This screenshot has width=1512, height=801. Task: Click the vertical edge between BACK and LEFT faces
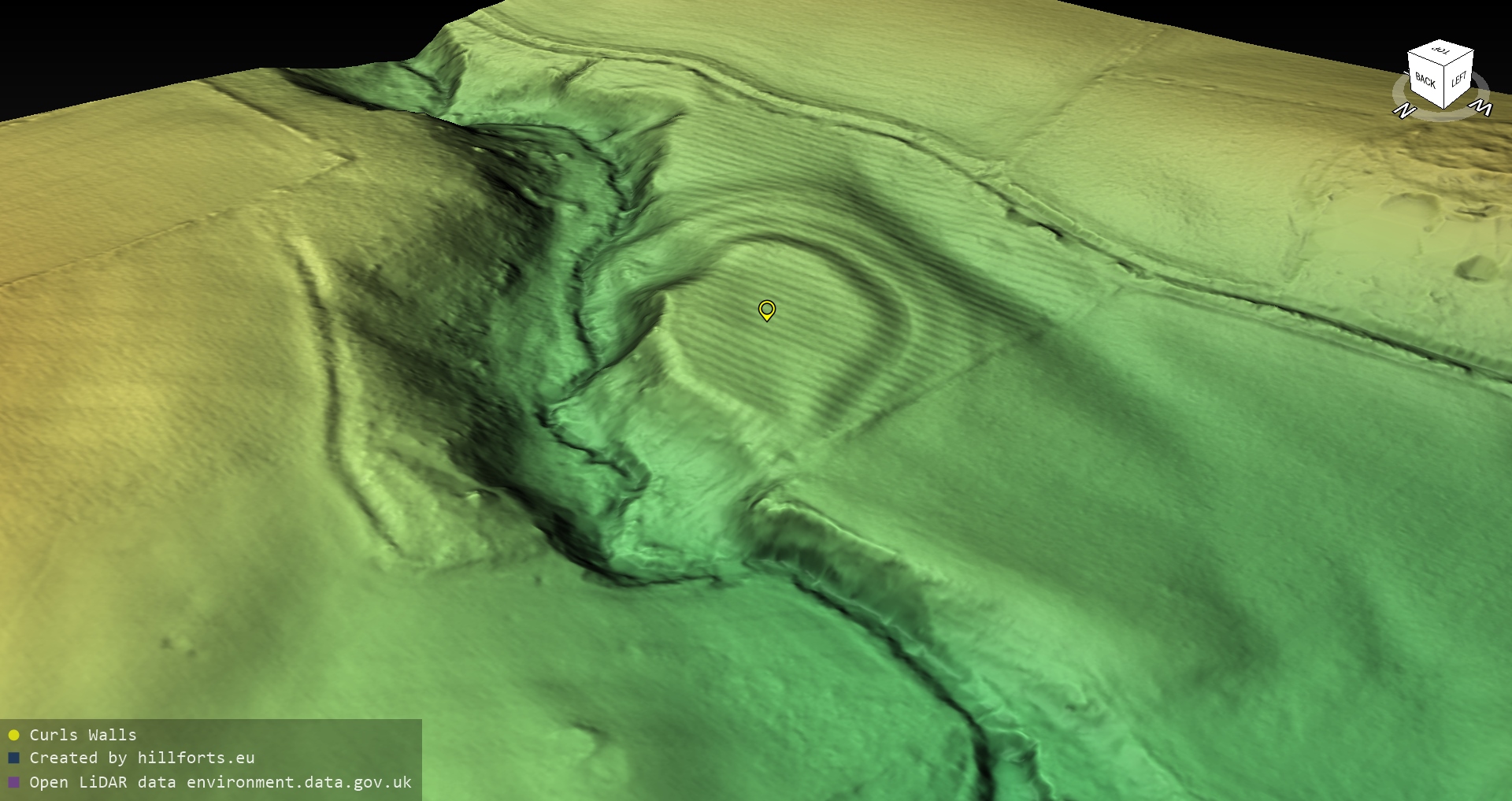coord(1443,88)
